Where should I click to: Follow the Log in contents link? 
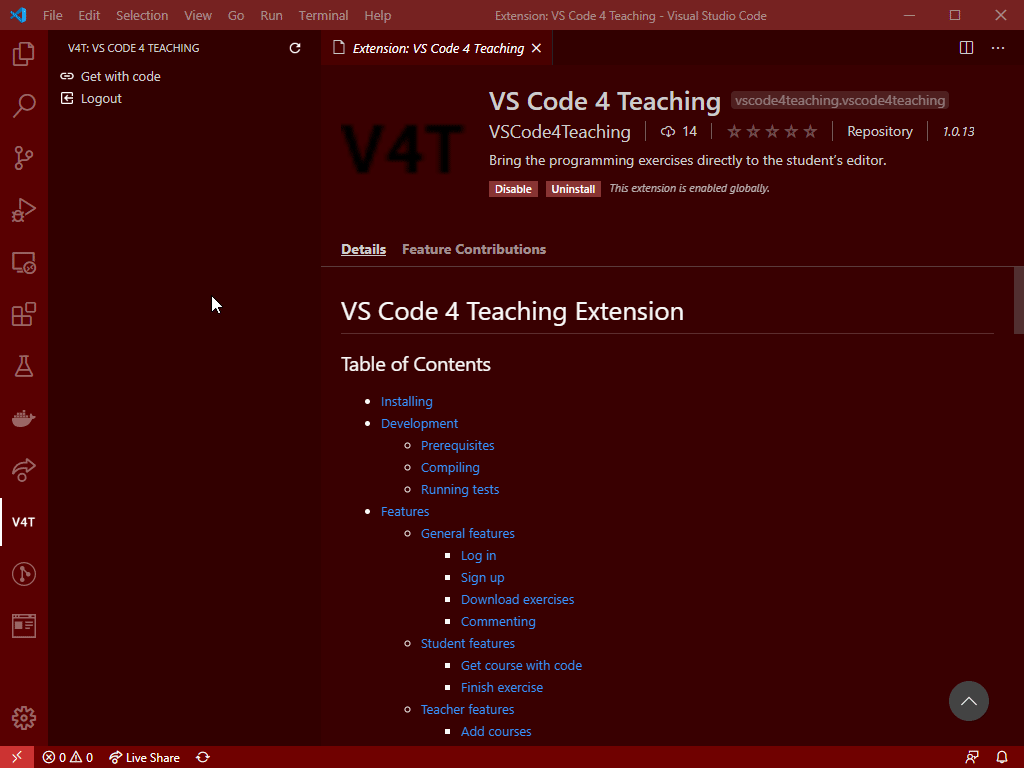[x=478, y=556]
